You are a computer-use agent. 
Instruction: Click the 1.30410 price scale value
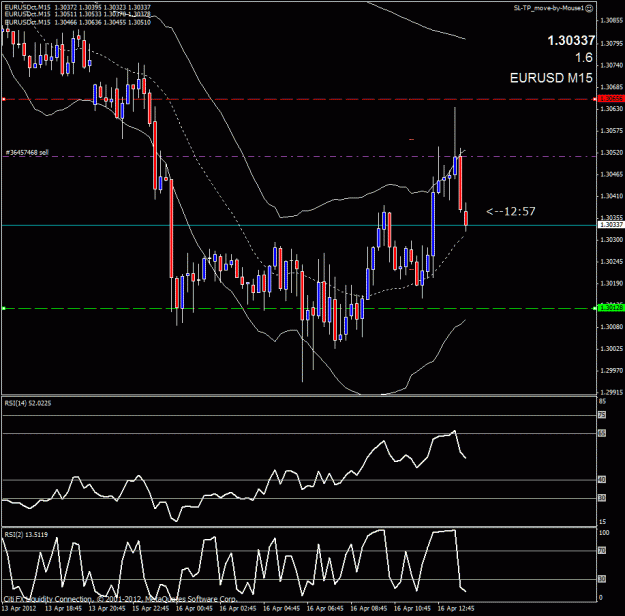coord(612,196)
